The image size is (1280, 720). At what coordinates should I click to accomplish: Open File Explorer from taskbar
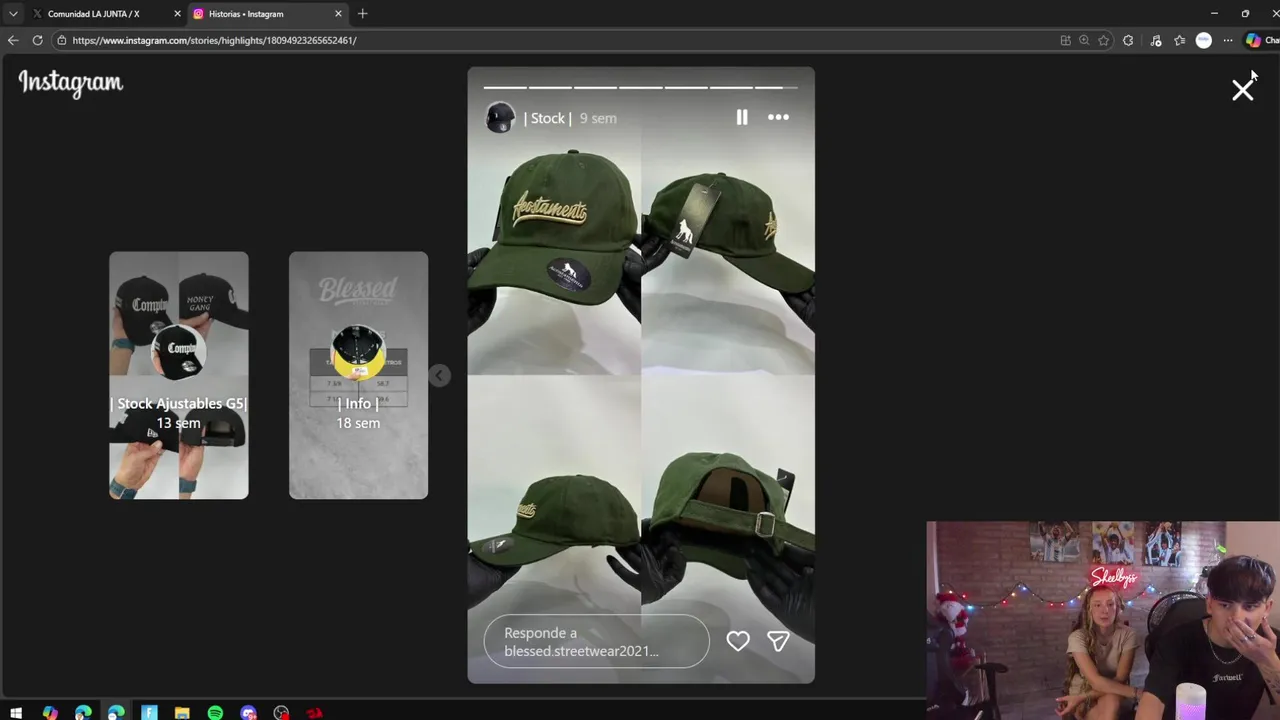pos(182,713)
